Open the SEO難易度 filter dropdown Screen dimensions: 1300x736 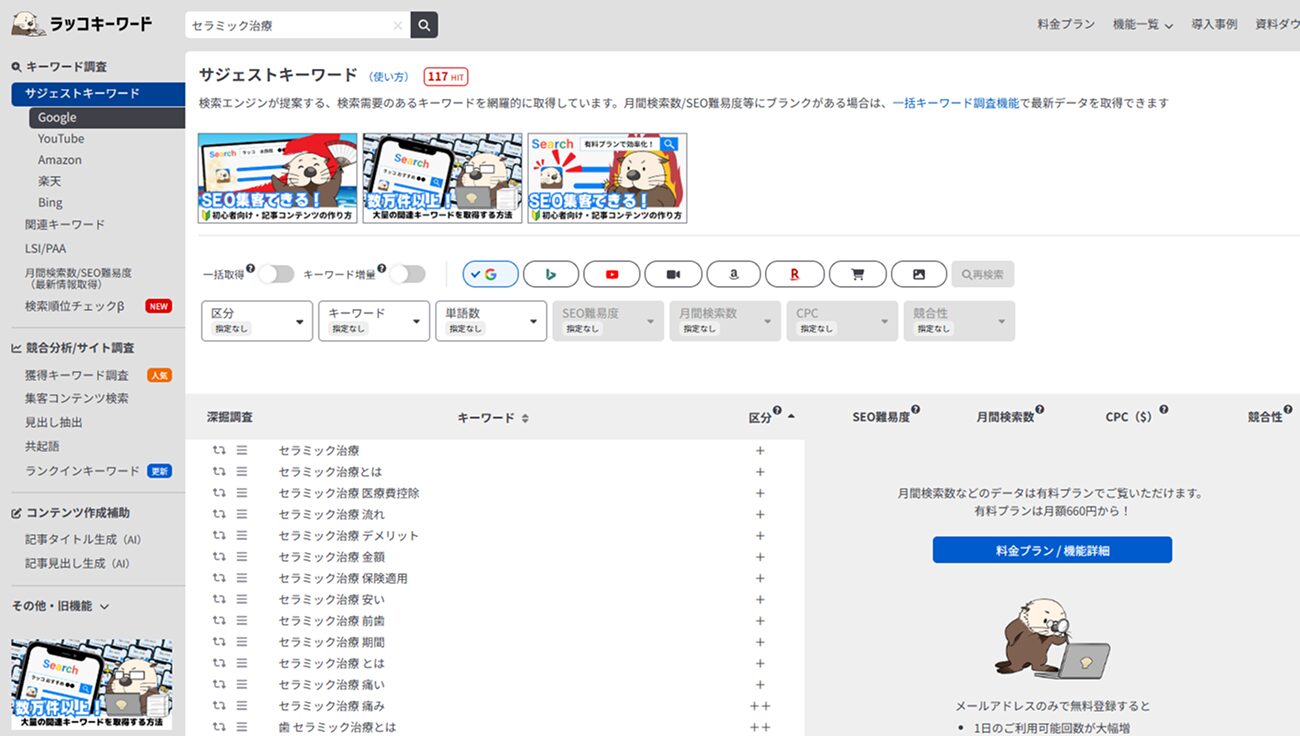click(608, 321)
